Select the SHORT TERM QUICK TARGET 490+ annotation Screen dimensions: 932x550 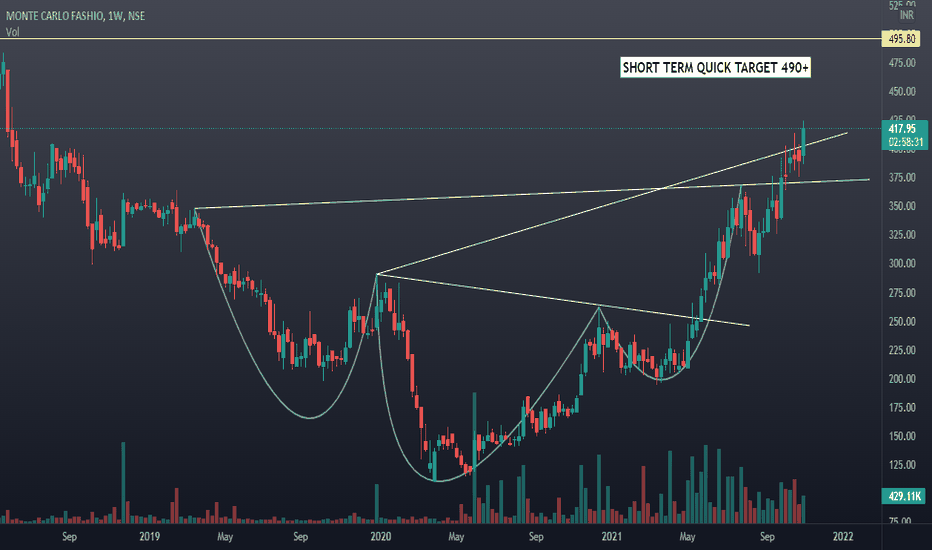tap(716, 68)
